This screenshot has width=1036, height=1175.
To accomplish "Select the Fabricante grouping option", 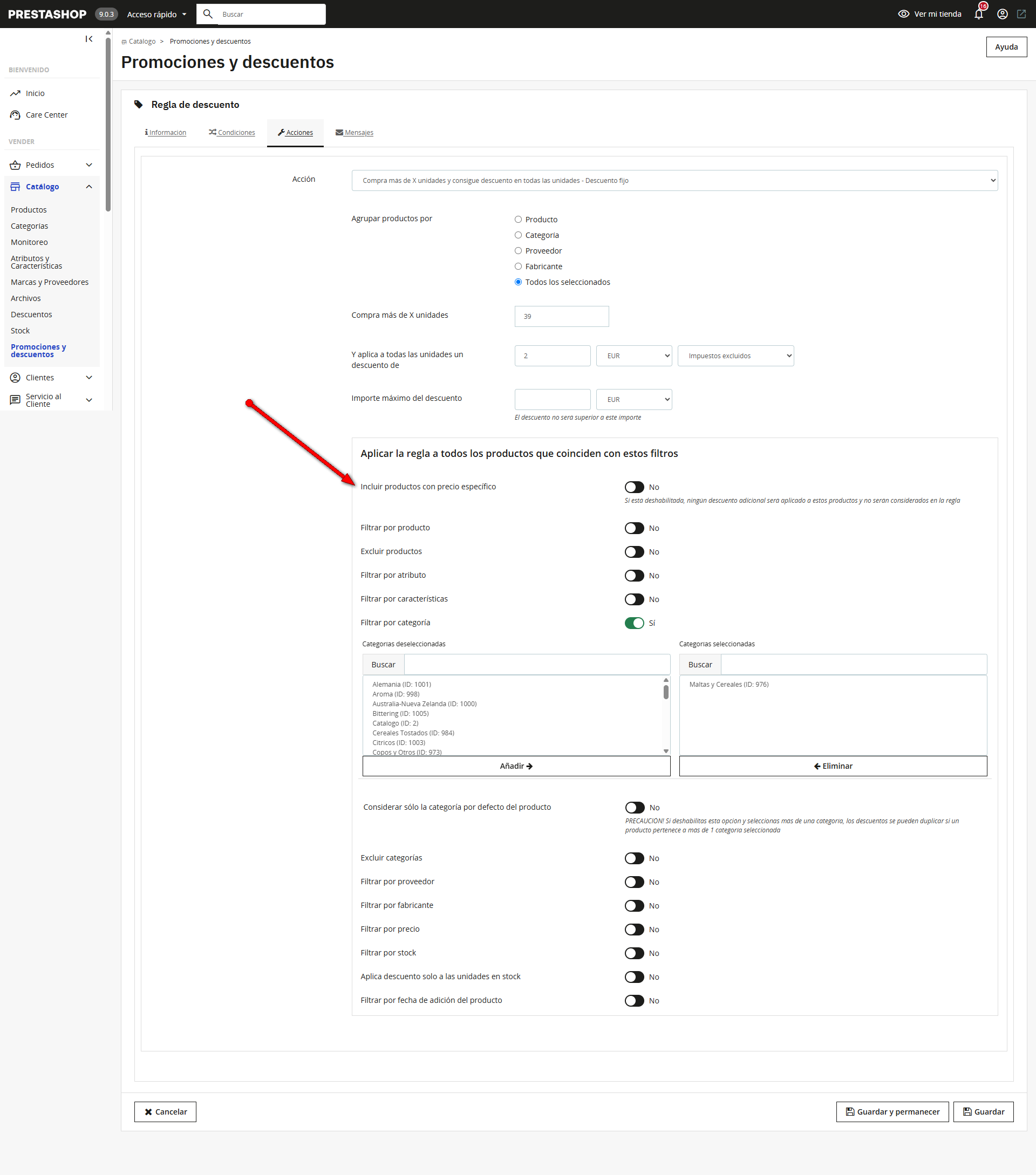I will coord(518,266).
